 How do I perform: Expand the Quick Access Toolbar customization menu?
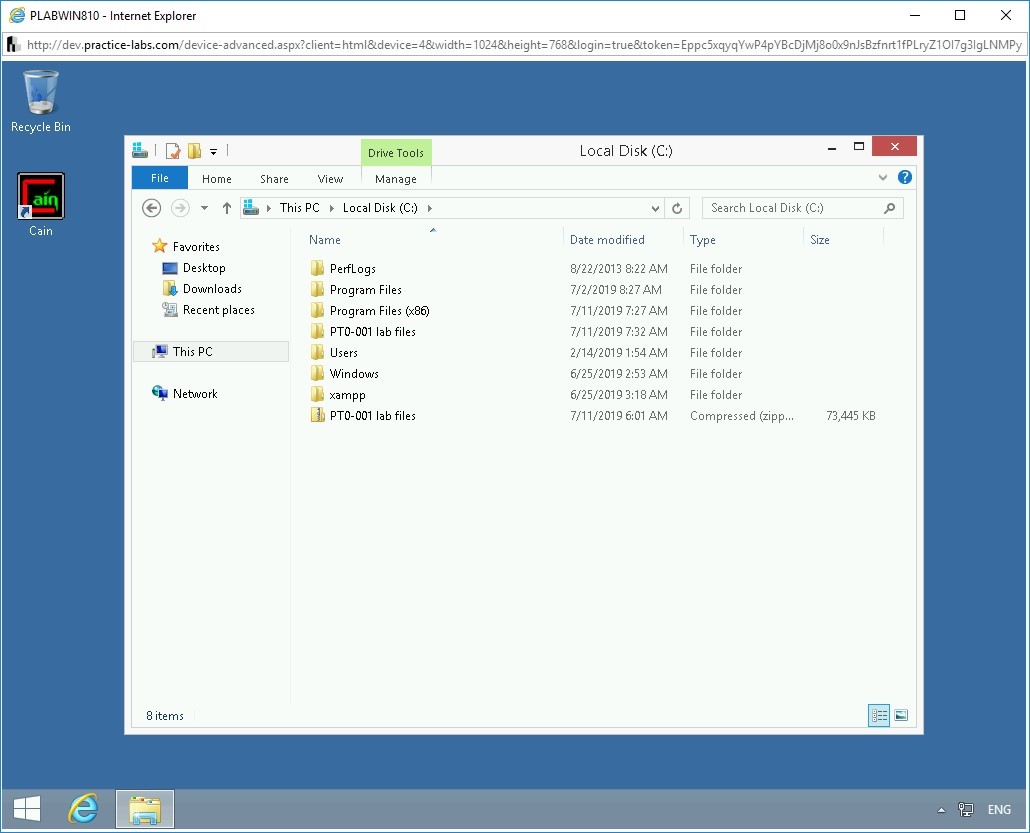point(213,152)
